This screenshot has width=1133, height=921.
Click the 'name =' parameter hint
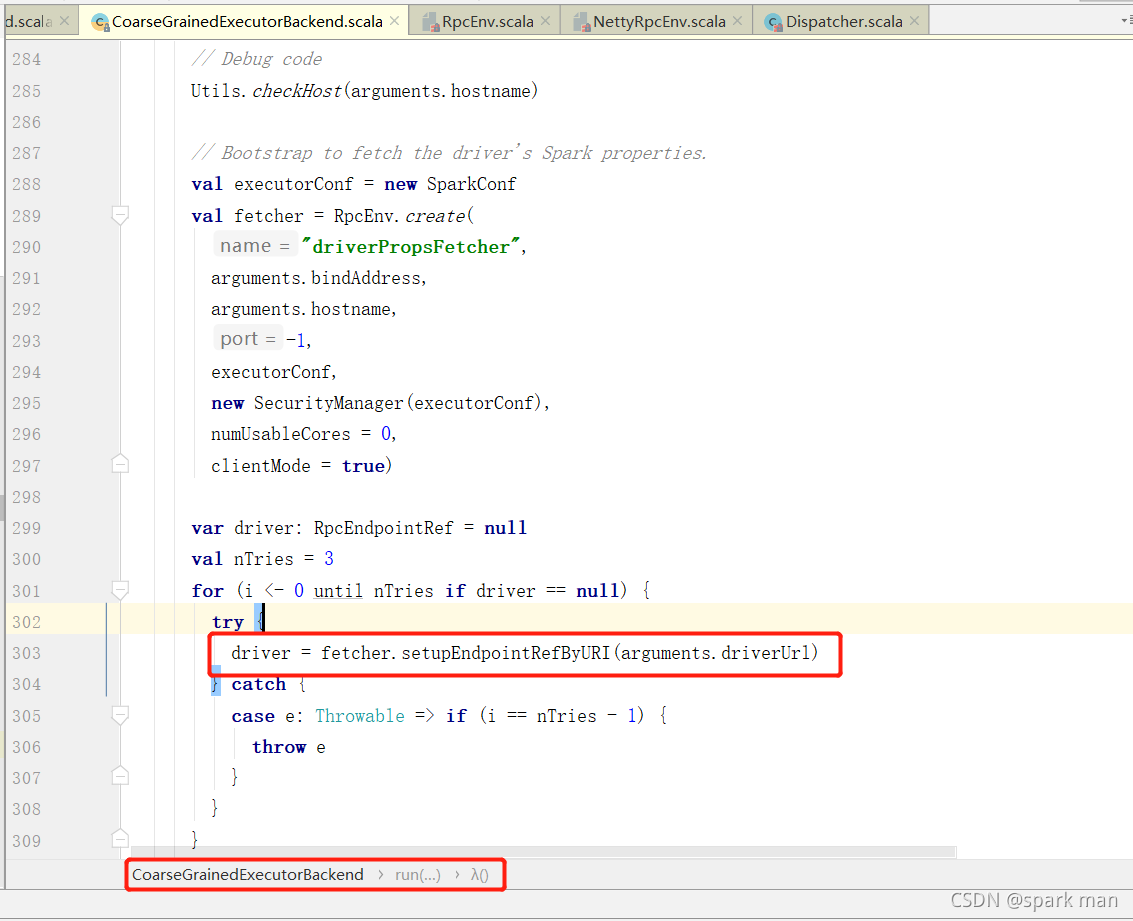coord(254,246)
